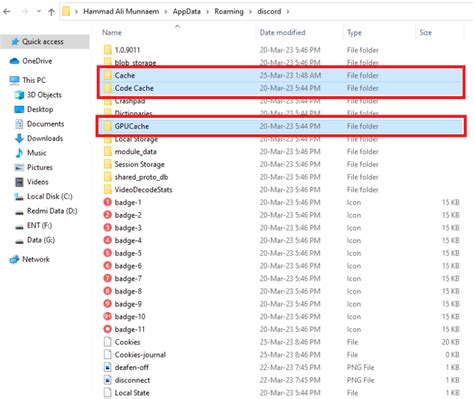Select the badge-5 icon file

click(x=107, y=253)
